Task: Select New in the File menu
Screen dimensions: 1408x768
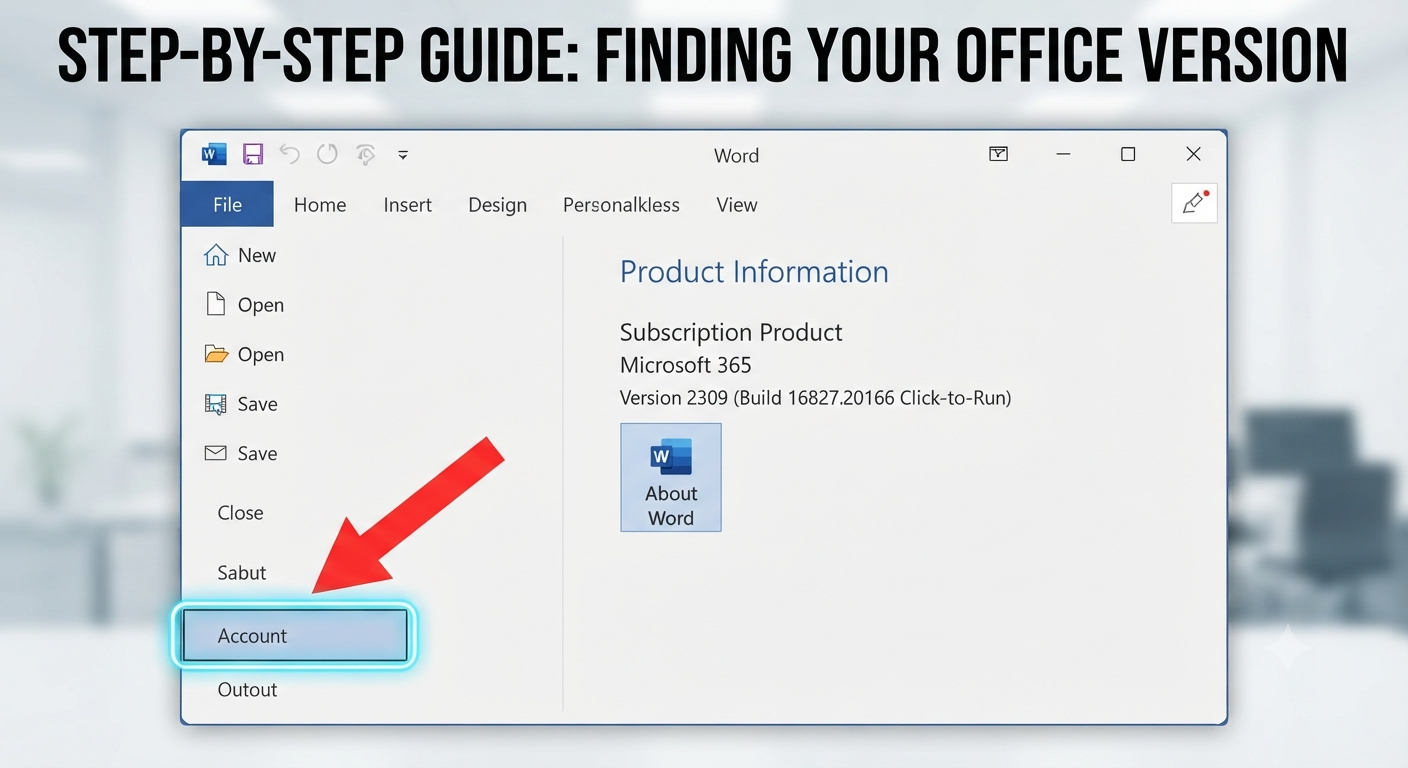Action: [240, 256]
